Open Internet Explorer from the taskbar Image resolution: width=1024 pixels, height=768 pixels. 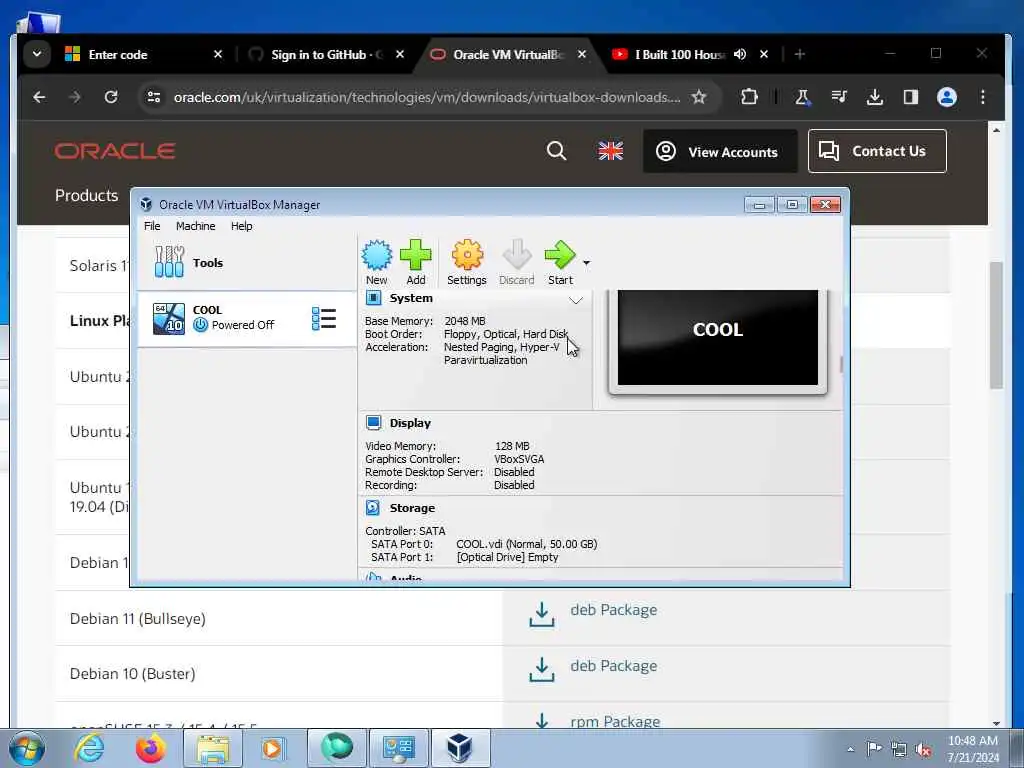88,748
